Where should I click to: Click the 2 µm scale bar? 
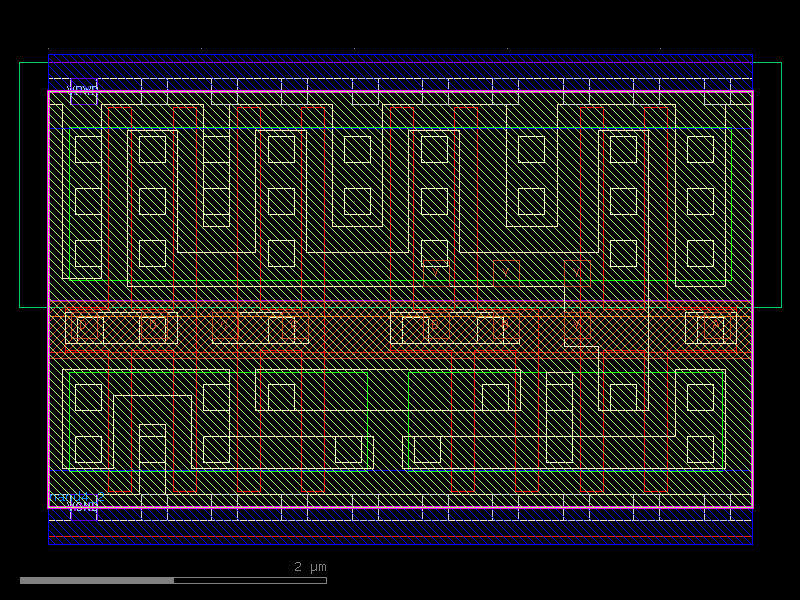(x=309, y=568)
